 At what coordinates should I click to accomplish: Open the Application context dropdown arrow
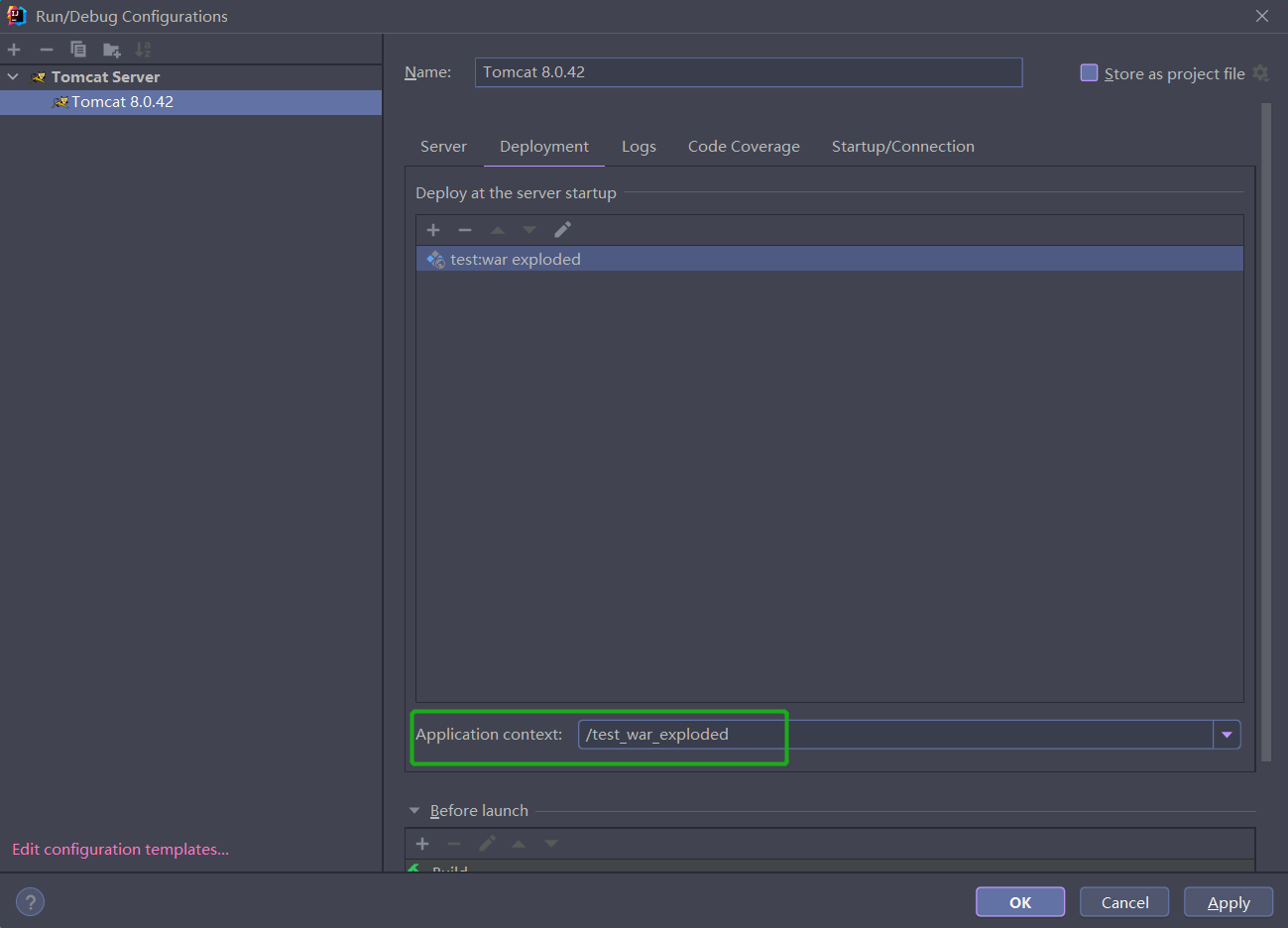(1227, 735)
